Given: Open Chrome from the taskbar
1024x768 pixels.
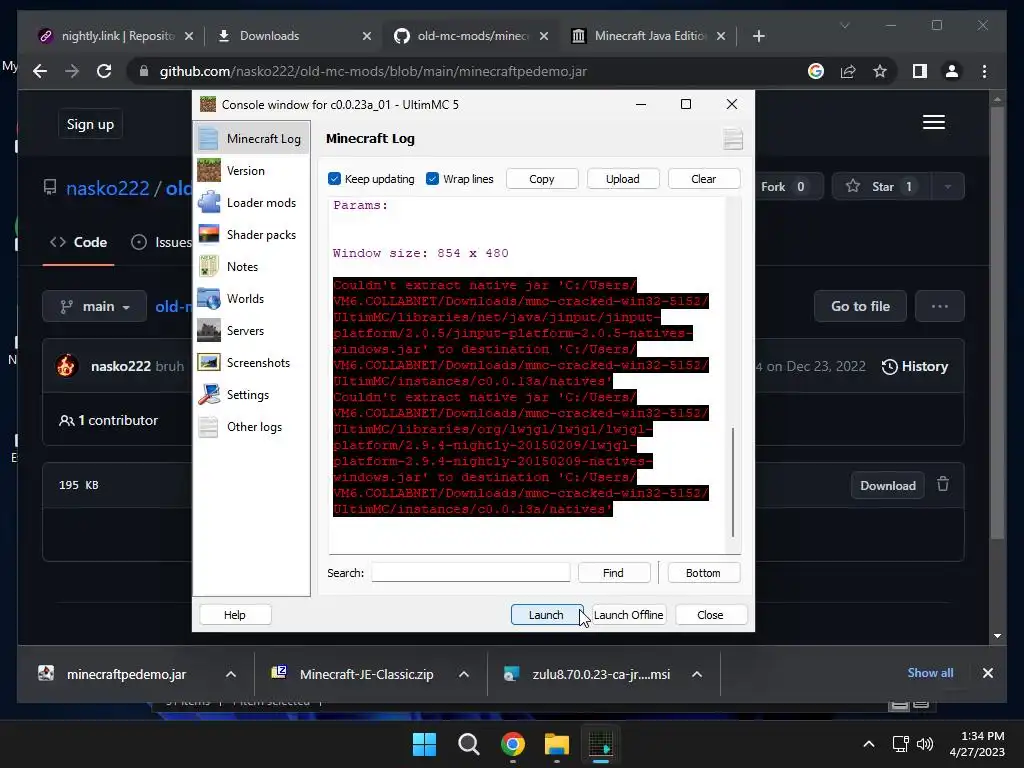Looking at the screenshot, I should (x=513, y=744).
